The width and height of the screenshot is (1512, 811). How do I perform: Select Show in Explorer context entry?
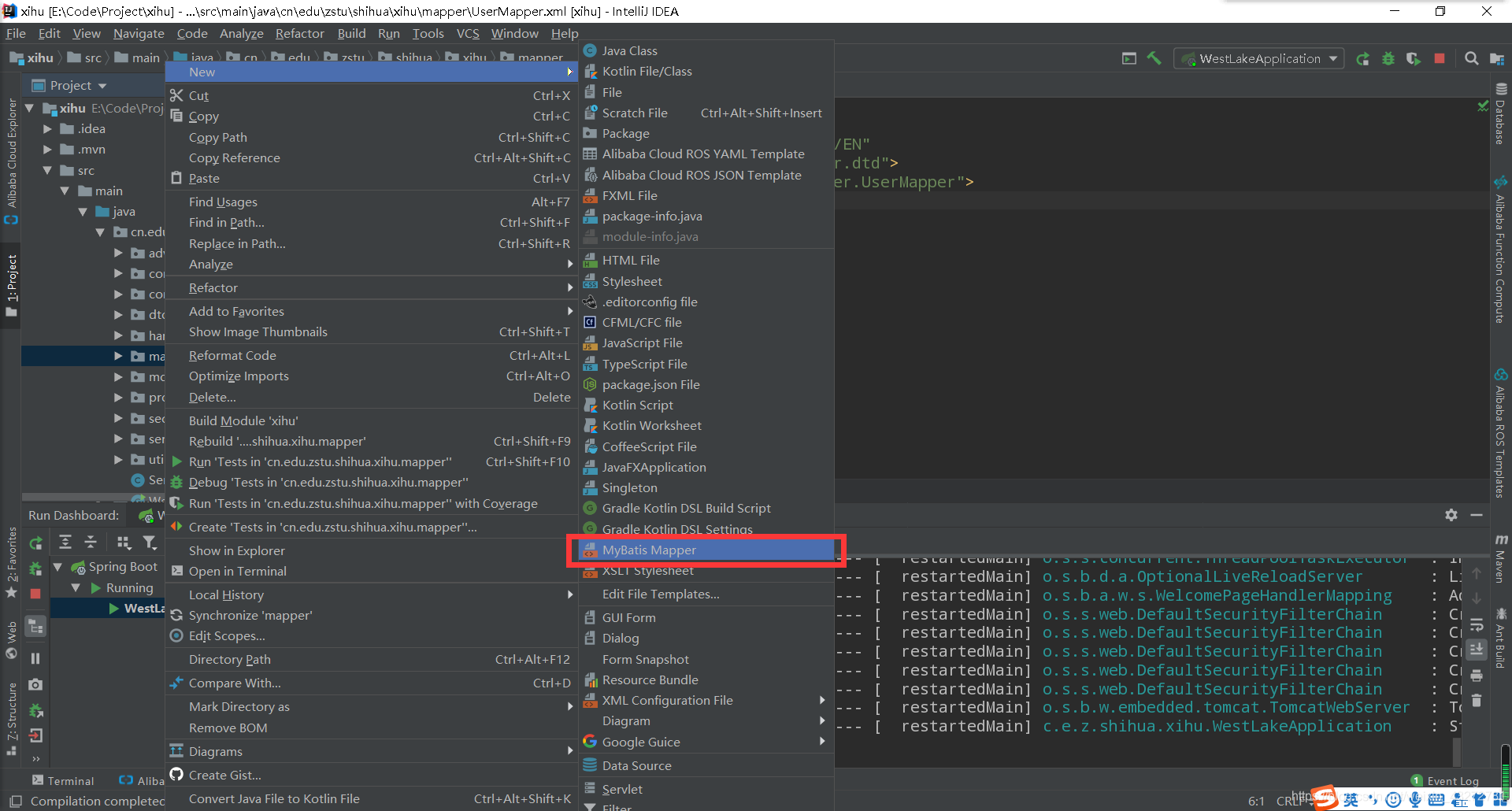coord(372,550)
